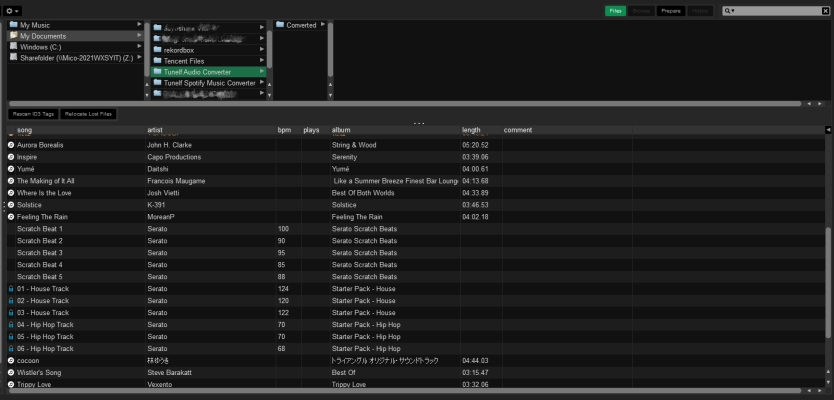The width and height of the screenshot is (834, 400).
Task: Expand the My Documents folder arrow
Action: (x=139, y=36)
